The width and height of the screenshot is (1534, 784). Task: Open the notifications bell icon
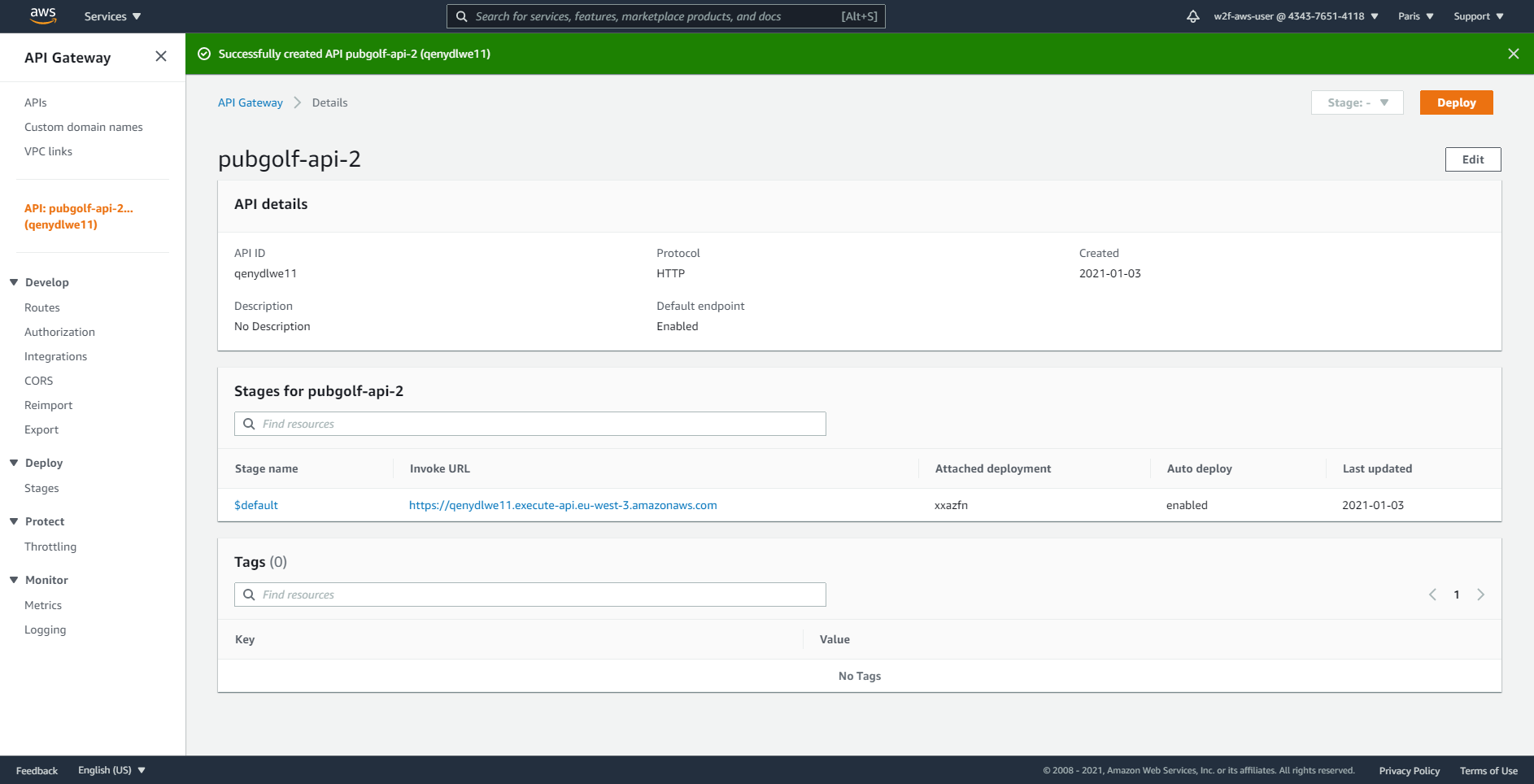[1193, 16]
